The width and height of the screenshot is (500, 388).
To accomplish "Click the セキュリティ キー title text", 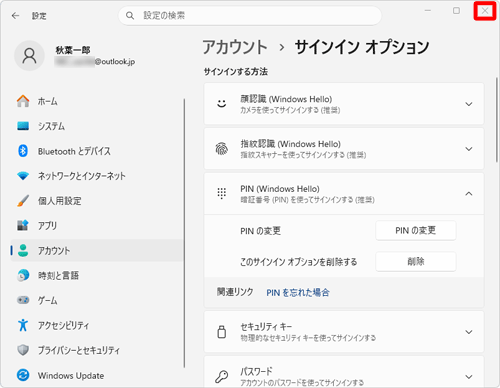I will click(x=266, y=327).
